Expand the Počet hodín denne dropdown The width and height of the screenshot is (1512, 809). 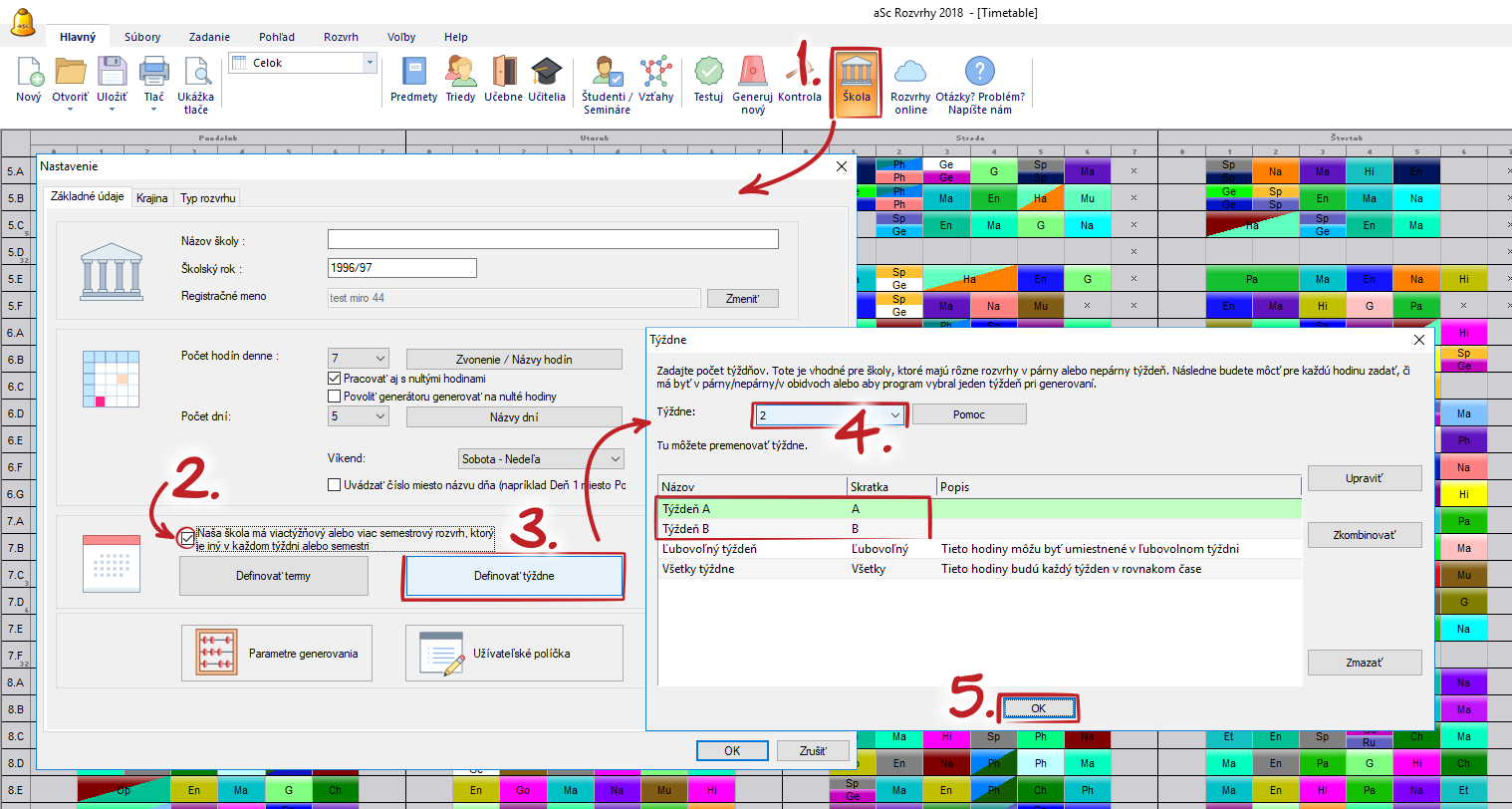(x=379, y=359)
